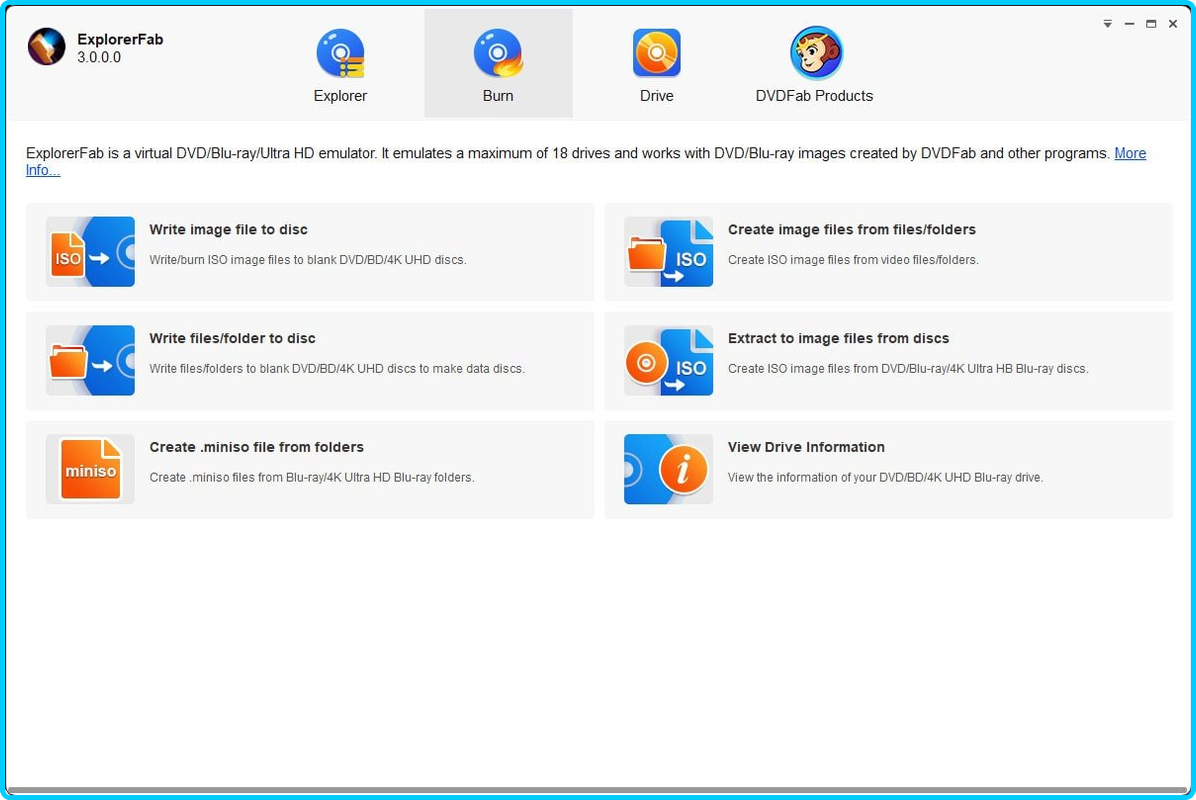This screenshot has height=800, width=1196.
Task: Follow the More Info link
Action: 1130,153
